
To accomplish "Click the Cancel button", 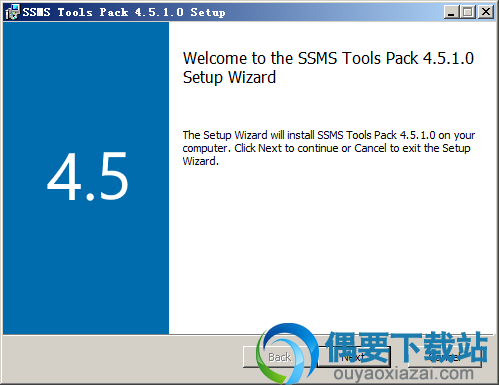I will point(445,357).
